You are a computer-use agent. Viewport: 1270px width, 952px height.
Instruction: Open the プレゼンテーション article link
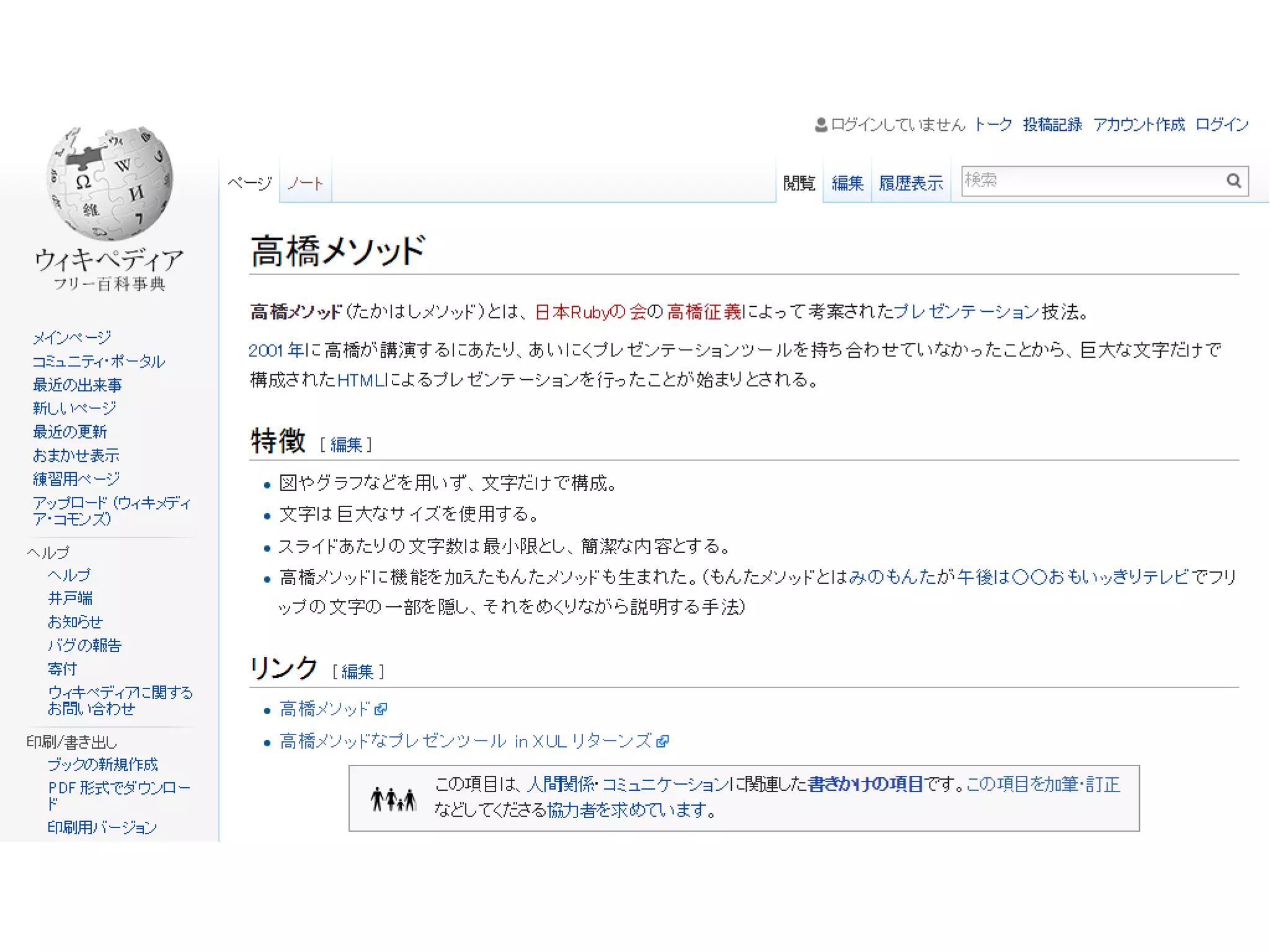[x=966, y=312]
